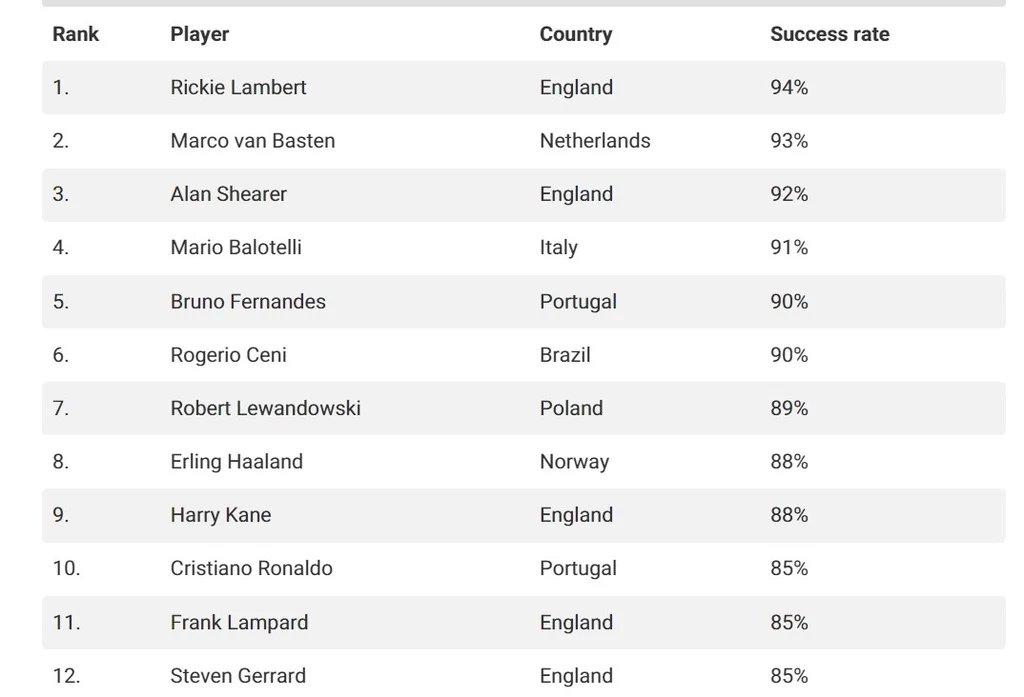
Task: Click Robert Lewandowski's name
Action: pyautogui.click(x=265, y=408)
